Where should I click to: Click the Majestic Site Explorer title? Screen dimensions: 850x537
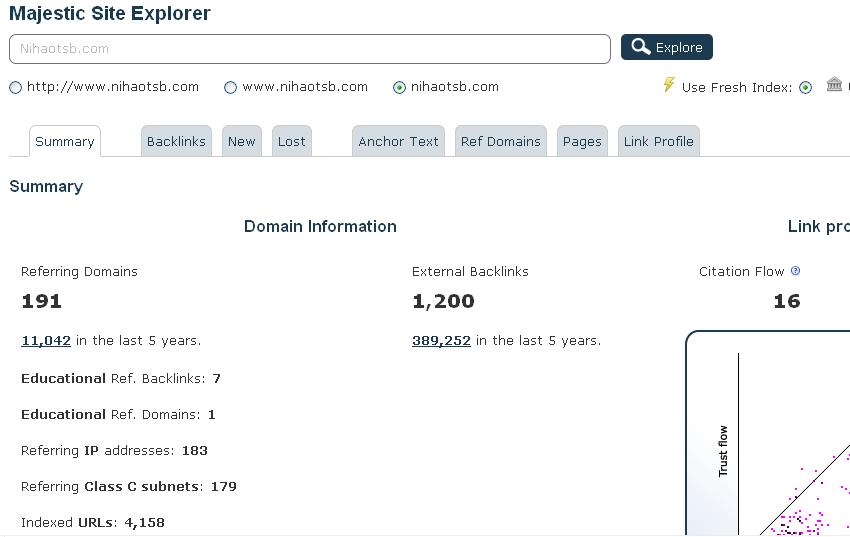click(110, 14)
